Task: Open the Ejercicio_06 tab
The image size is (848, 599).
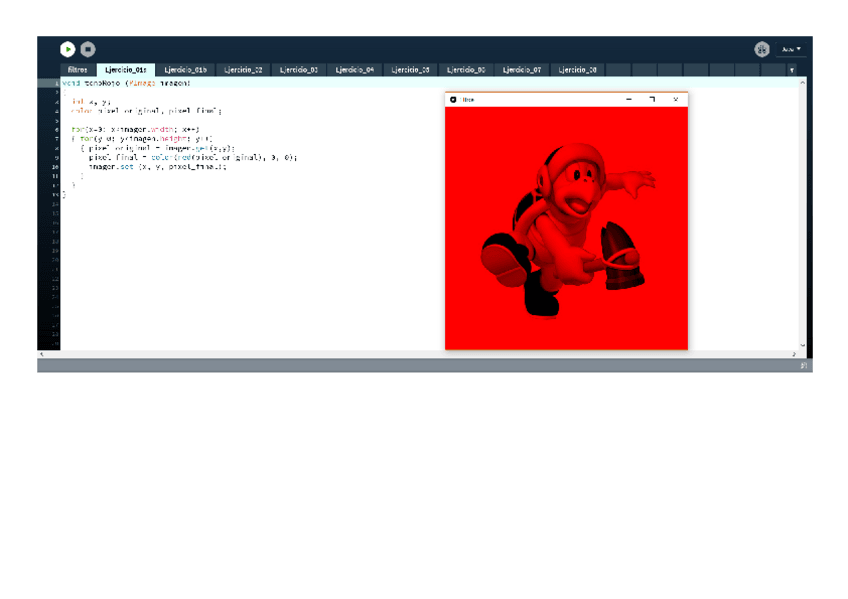Action: [x=466, y=70]
